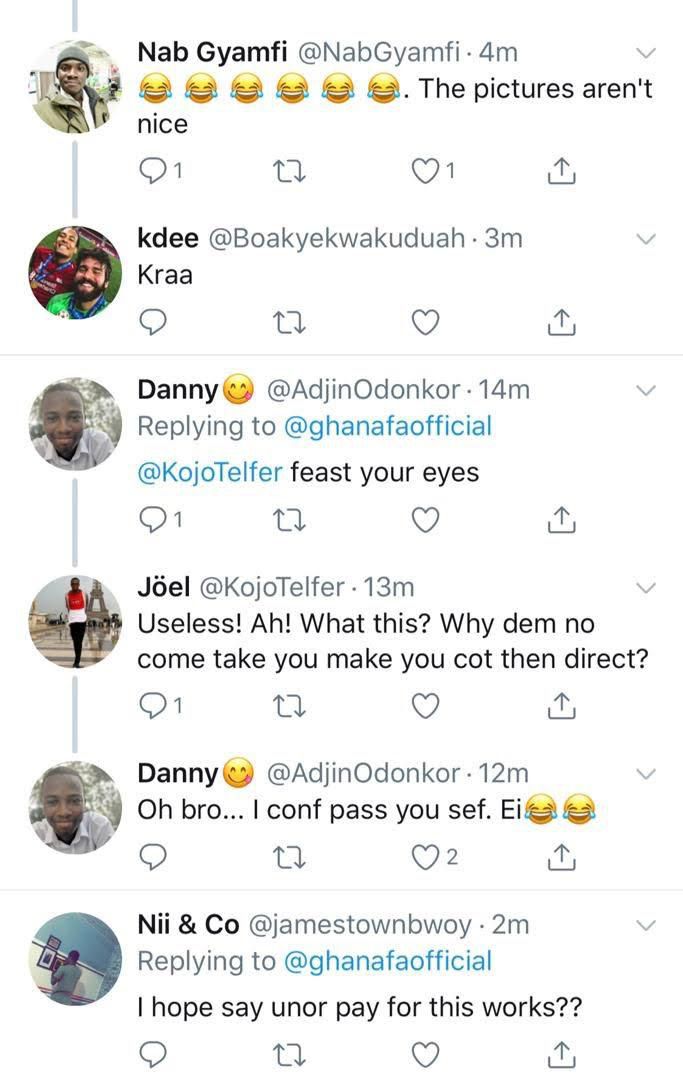Like kdee's "Kraa" tweet
This screenshot has height=1080, width=683.
(426, 322)
